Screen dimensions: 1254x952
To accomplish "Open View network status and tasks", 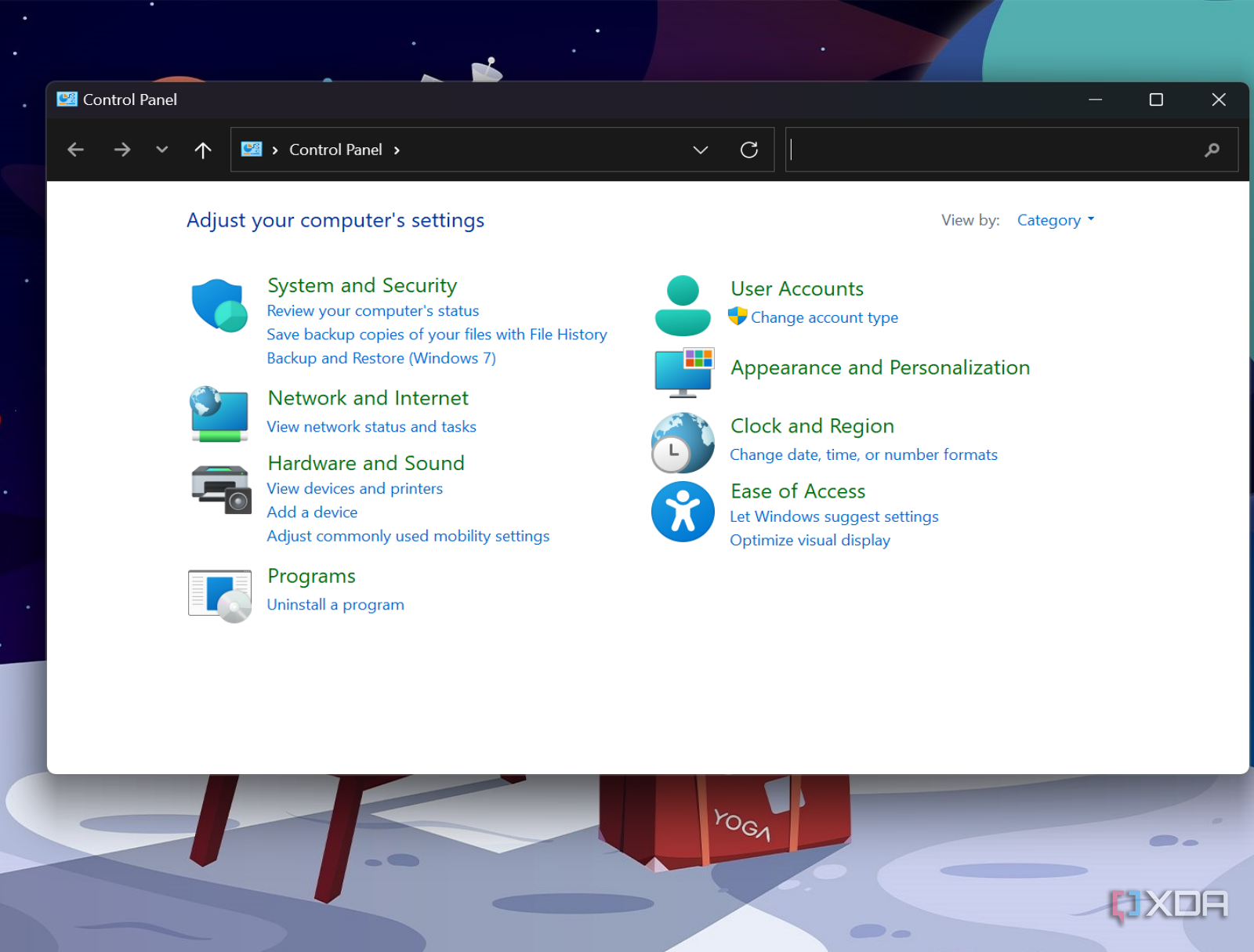I will (371, 427).
